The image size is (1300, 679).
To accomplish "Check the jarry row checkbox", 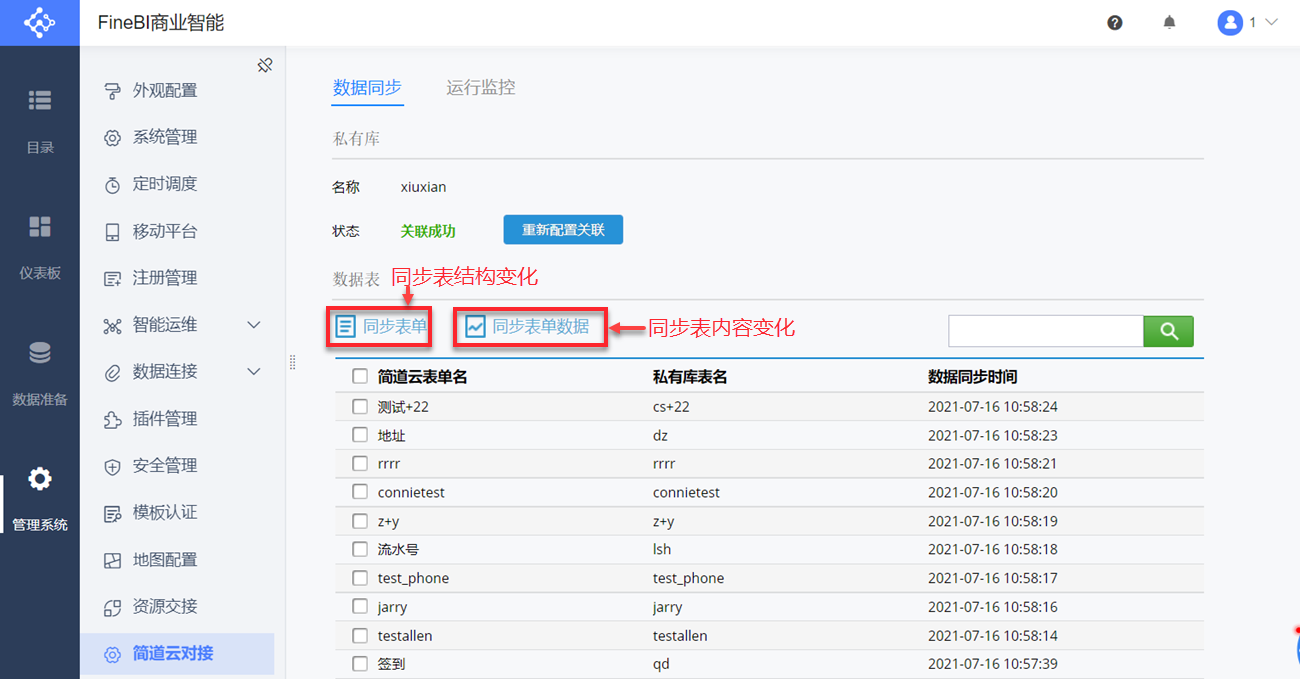I will (360, 606).
